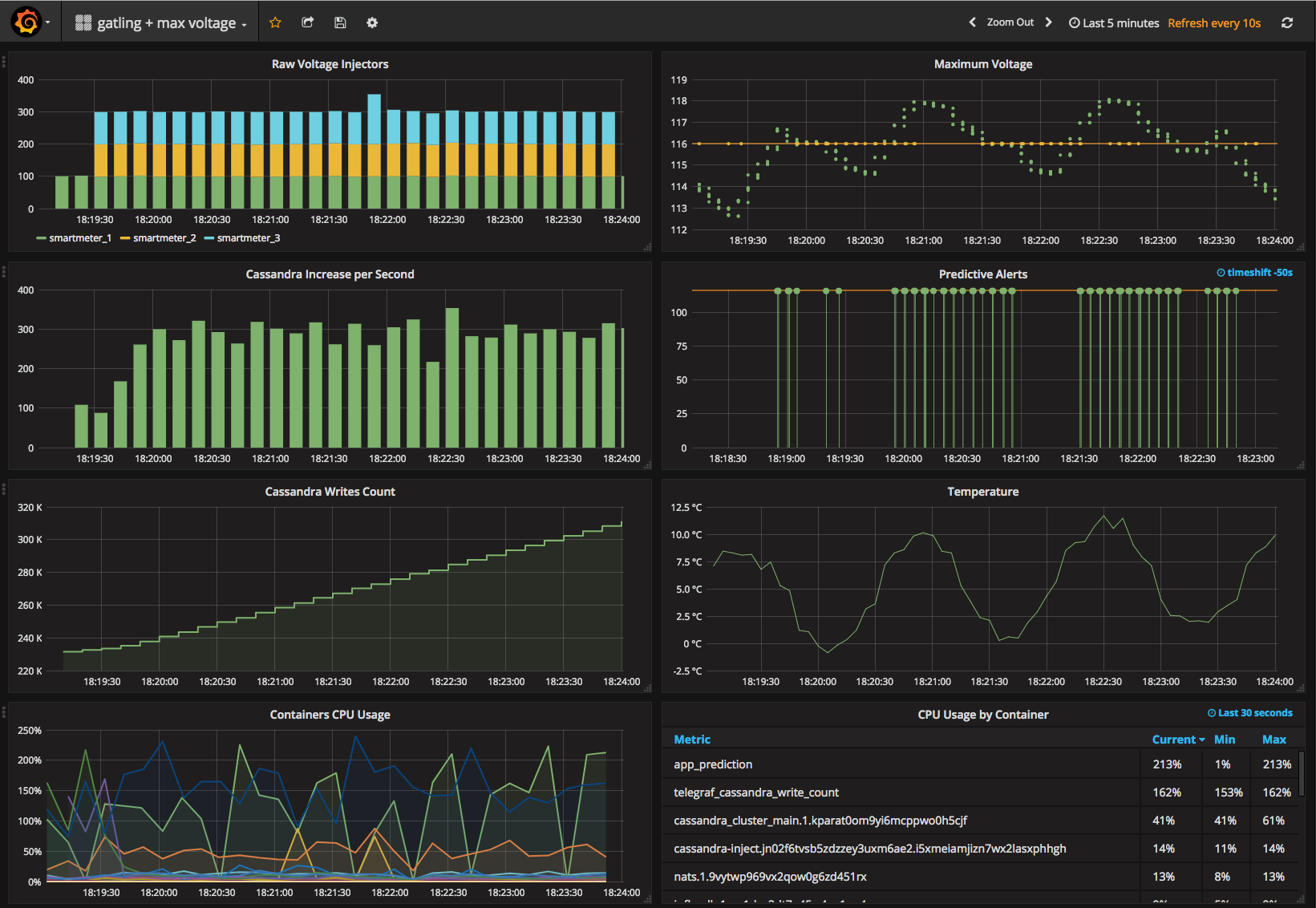The width and height of the screenshot is (1316, 908).
Task: Click Containers CPU Usage panel title
Action: [330, 715]
